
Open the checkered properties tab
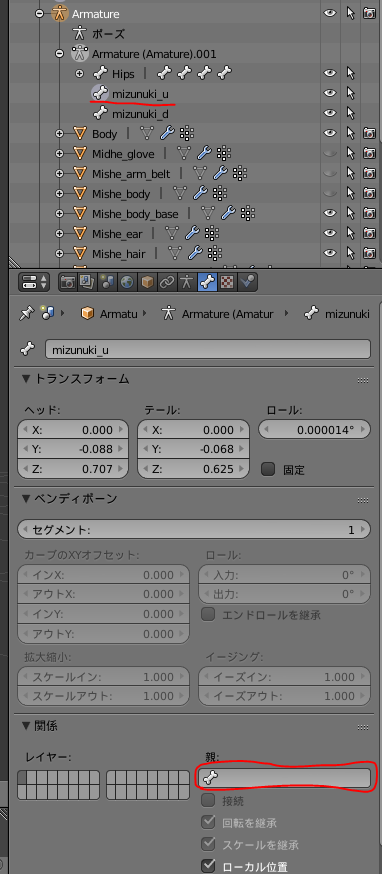coord(226,282)
